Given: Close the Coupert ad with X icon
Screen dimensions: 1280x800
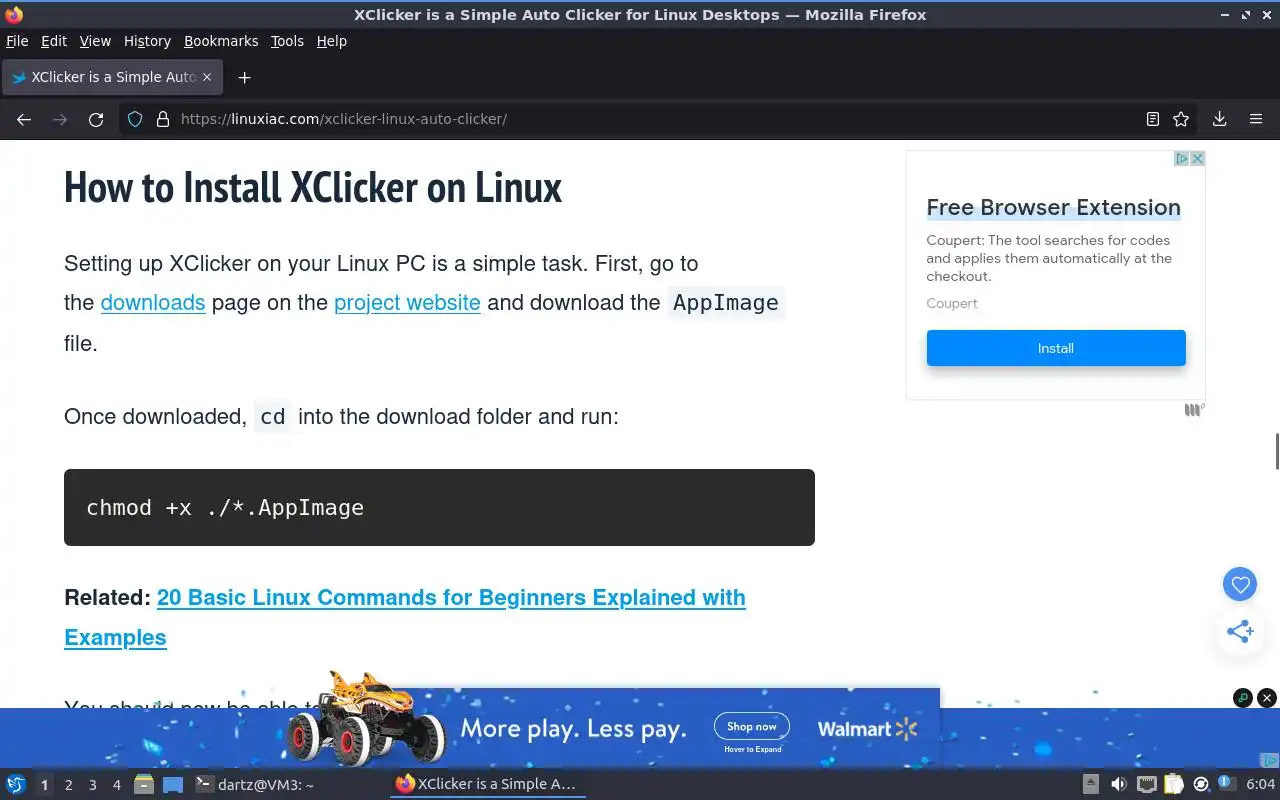Looking at the screenshot, I should coord(1197,159).
